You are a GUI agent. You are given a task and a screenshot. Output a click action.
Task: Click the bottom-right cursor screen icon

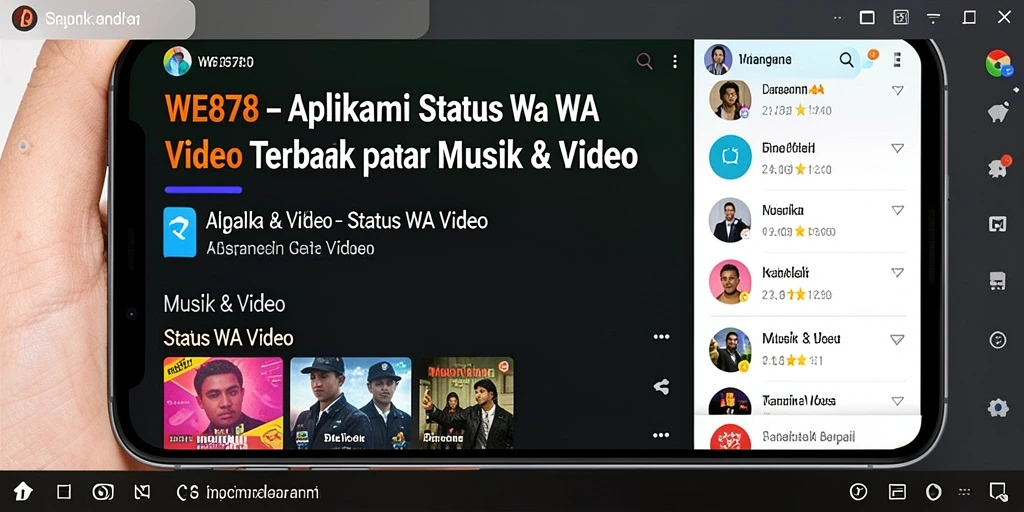point(999,492)
